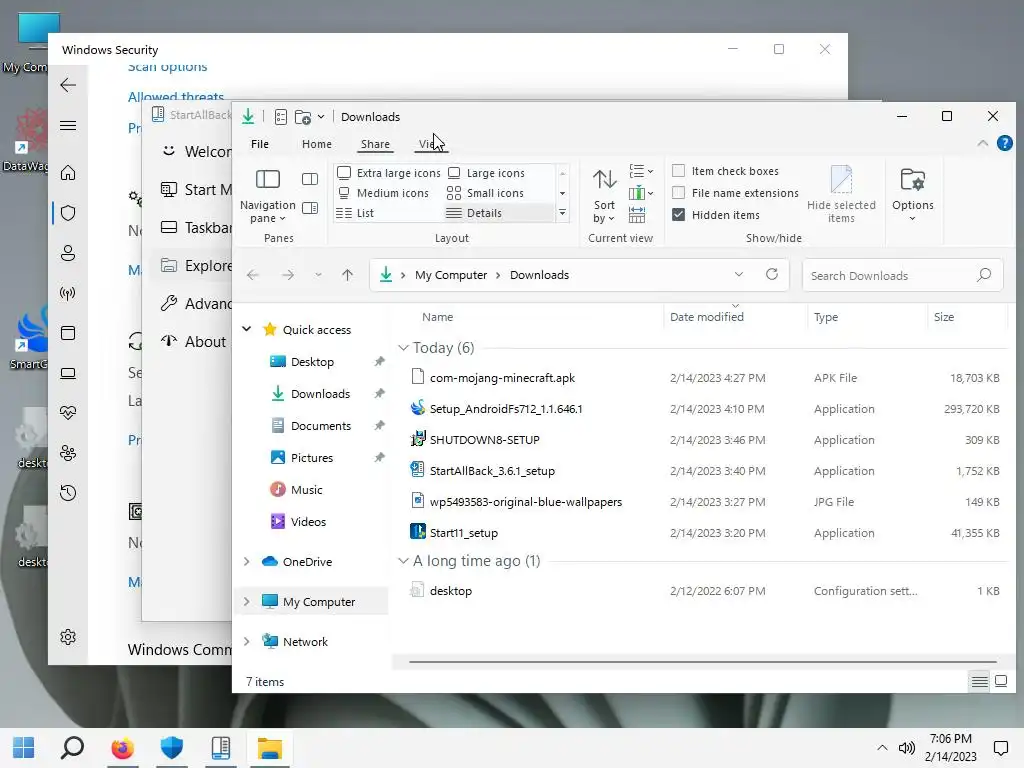The height and width of the screenshot is (768, 1024).
Task: Open the File menu
Action: [260, 144]
